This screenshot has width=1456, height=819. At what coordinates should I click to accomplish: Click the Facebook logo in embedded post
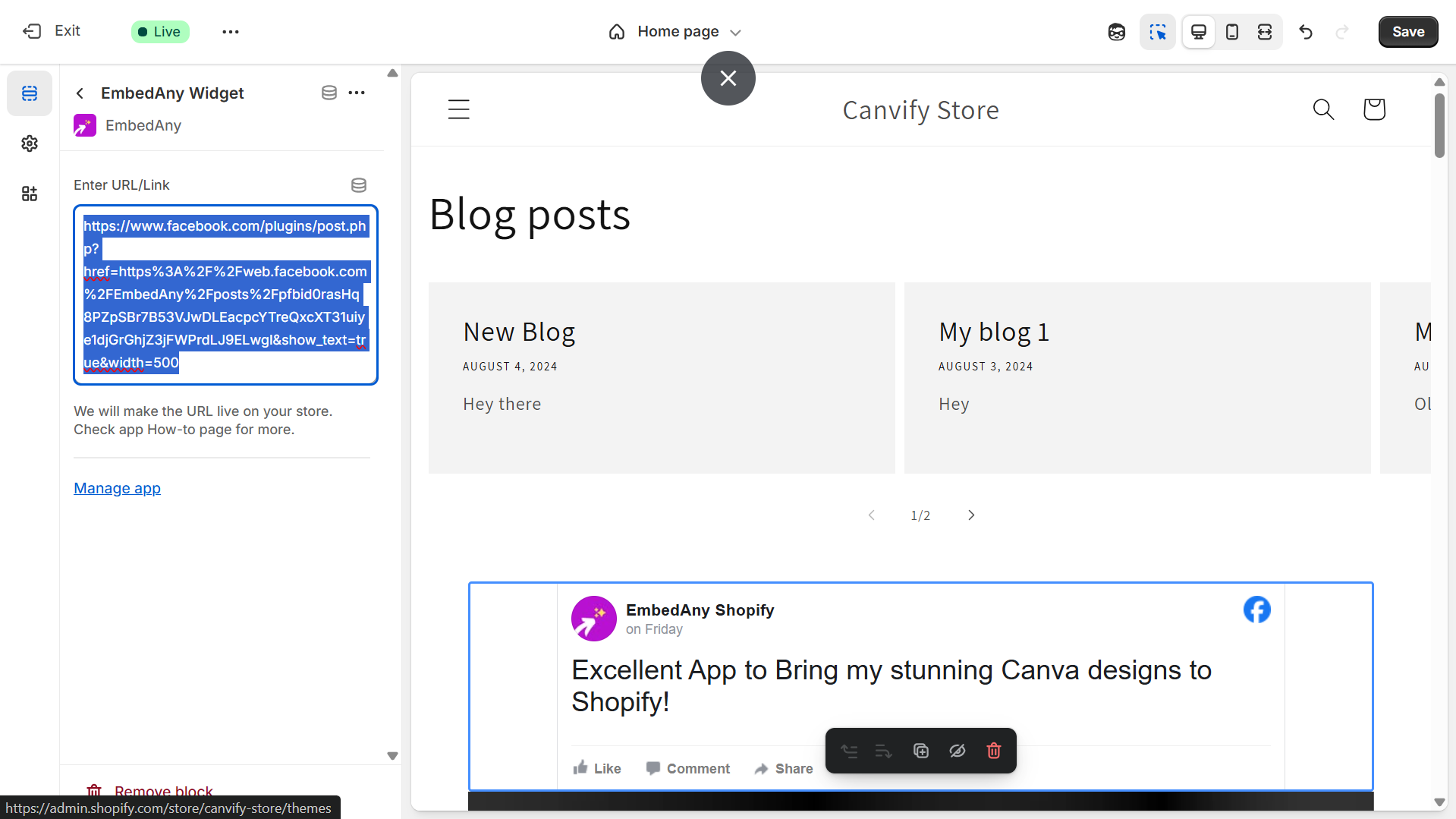pyautogui.click(x=1256, y=610)
